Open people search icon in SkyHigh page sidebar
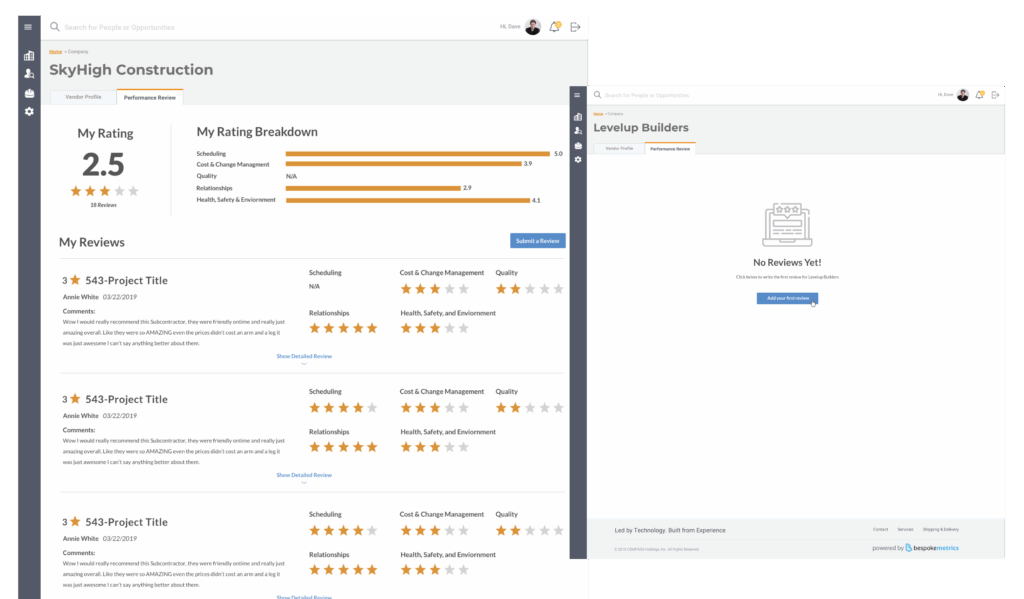The height and width of the screenshot is (599, 1024). tap(29, 74)
